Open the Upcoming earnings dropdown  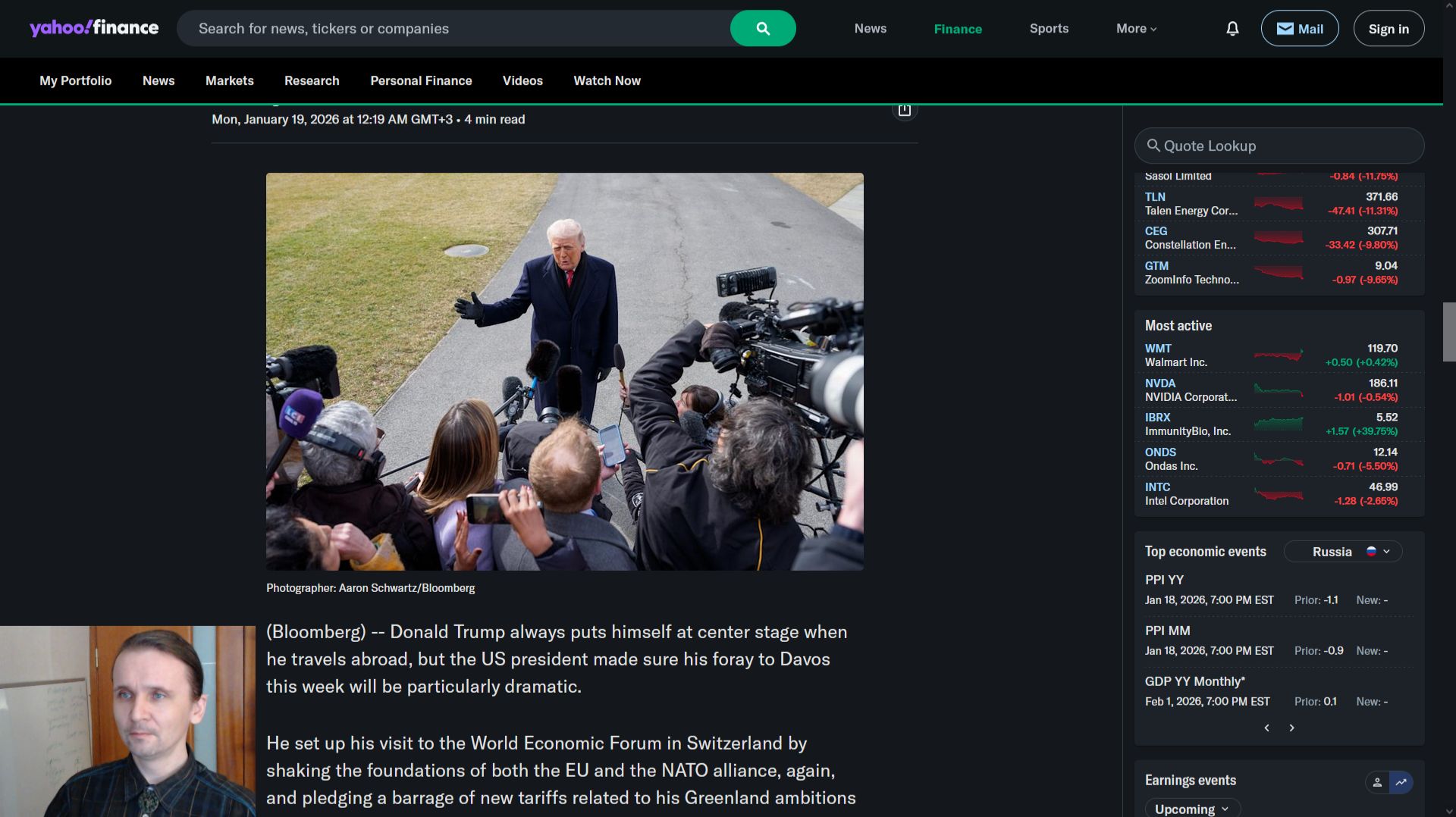pos(1192,809)
